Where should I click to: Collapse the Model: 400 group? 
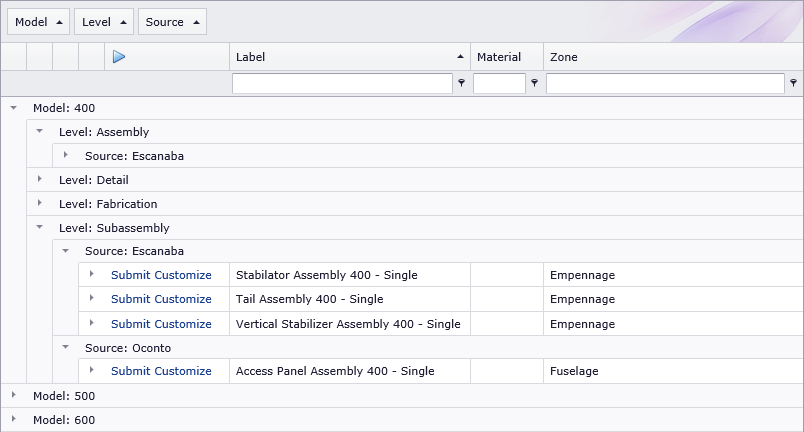[13, 108]
